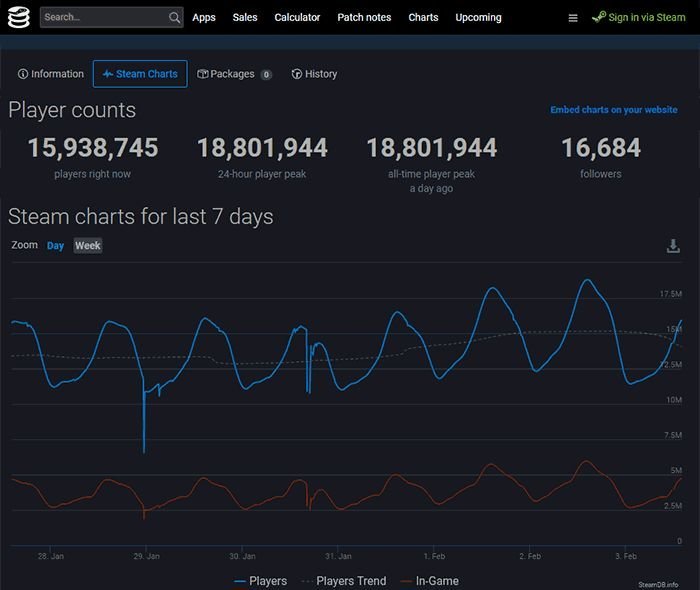
Task: Click the Steam logo beside Sign in
Action: [x=599, y=17]
